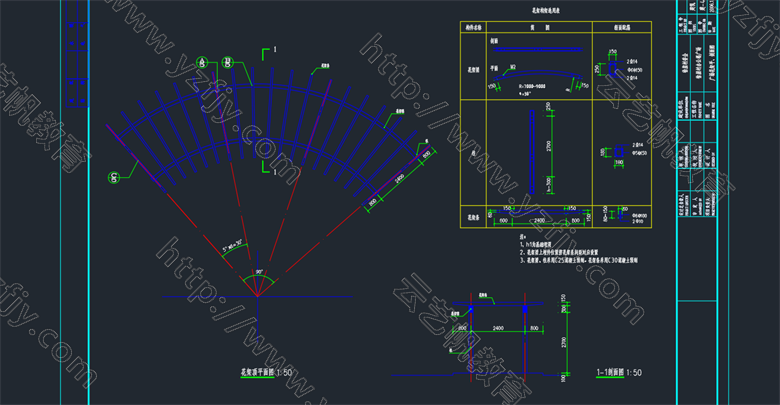
Task: Click the component table title above the yellow table
Action: [x=546, y=10]
